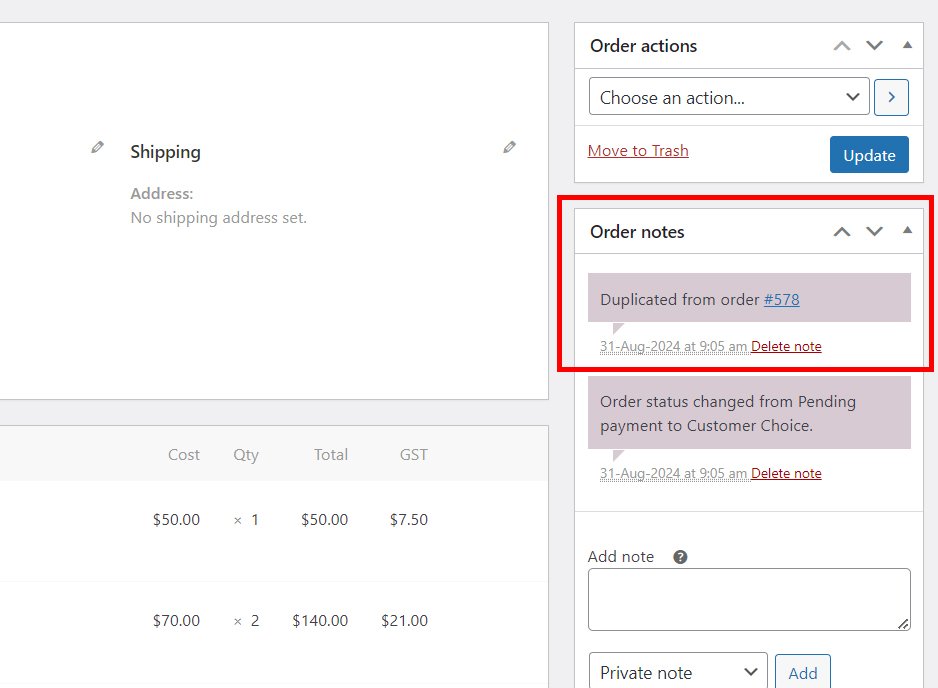The height and width of the screenshot is (688, 938).
Task: Click the Total column header
Action: pyautogui.click(x=331, y=455)
